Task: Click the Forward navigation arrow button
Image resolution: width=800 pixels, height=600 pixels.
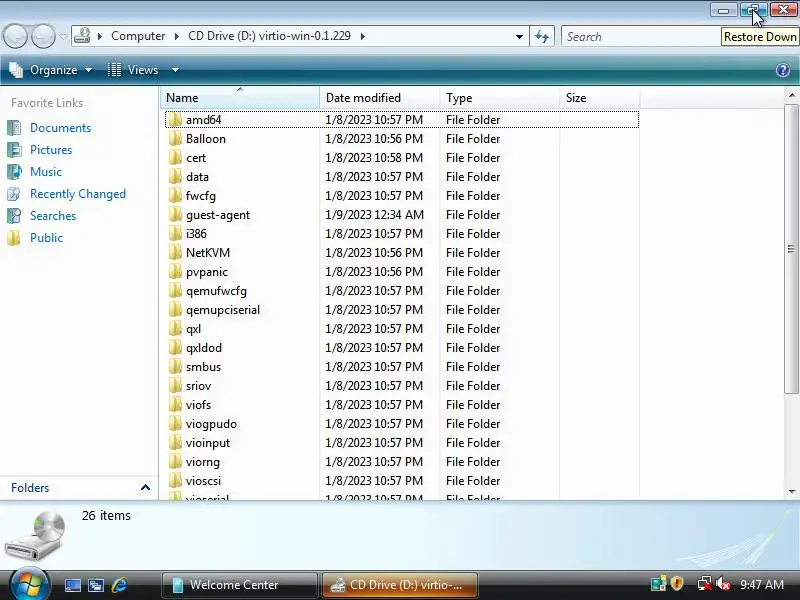Action: pos(43,36)
